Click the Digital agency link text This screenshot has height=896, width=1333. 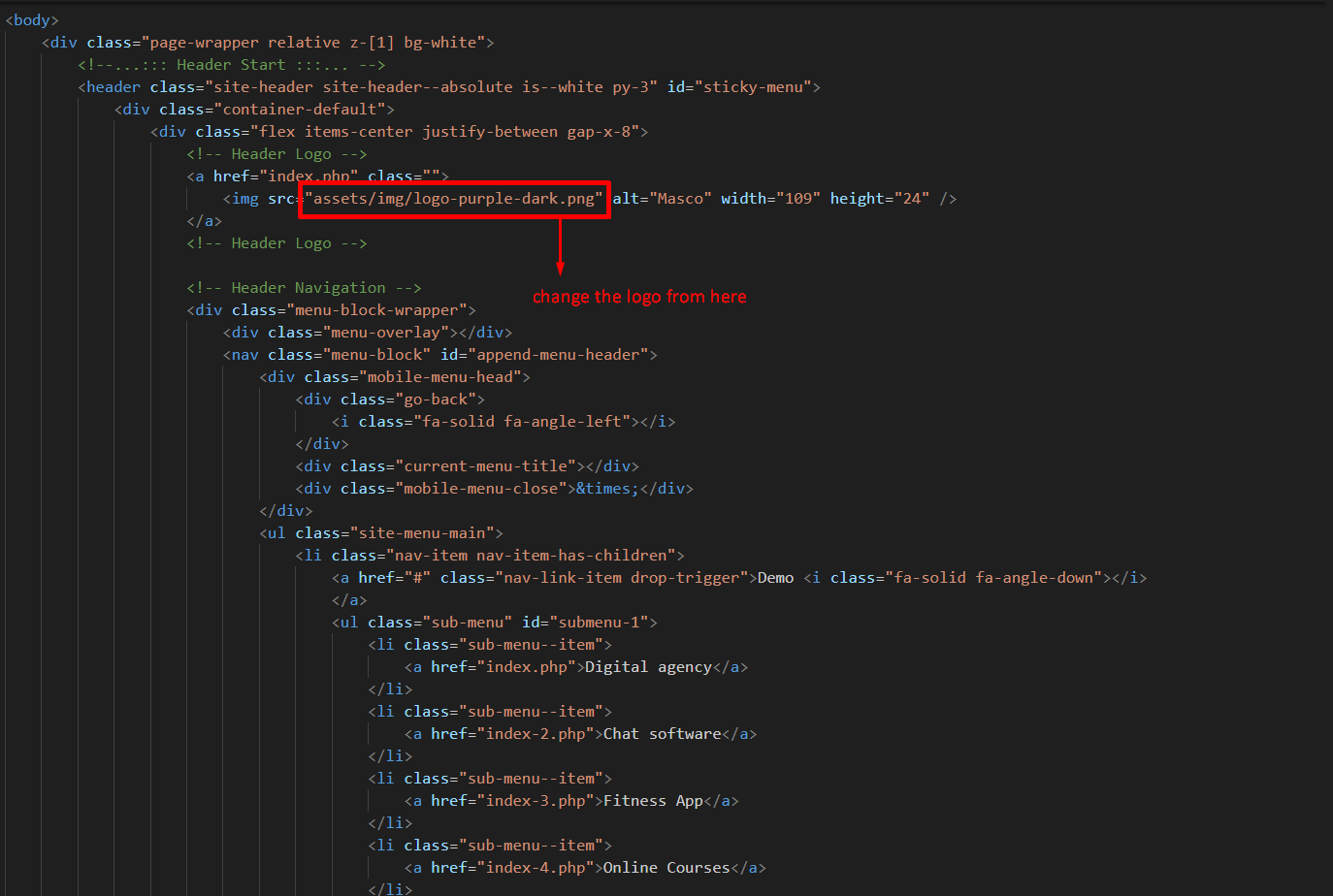click(652, 666)
